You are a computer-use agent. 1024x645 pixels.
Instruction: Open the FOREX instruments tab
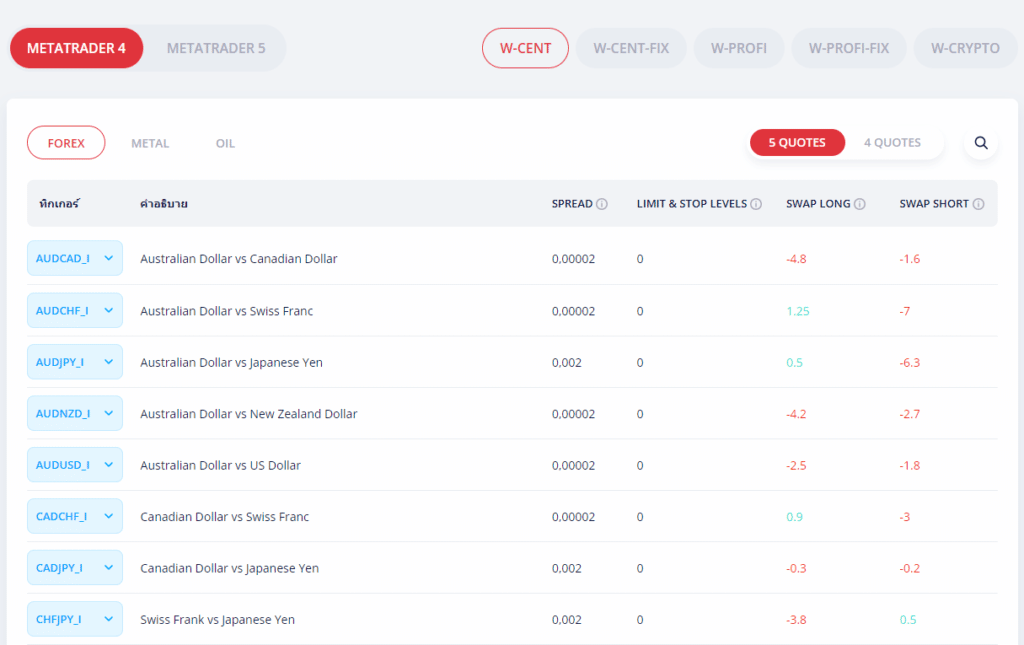(66, 143)
